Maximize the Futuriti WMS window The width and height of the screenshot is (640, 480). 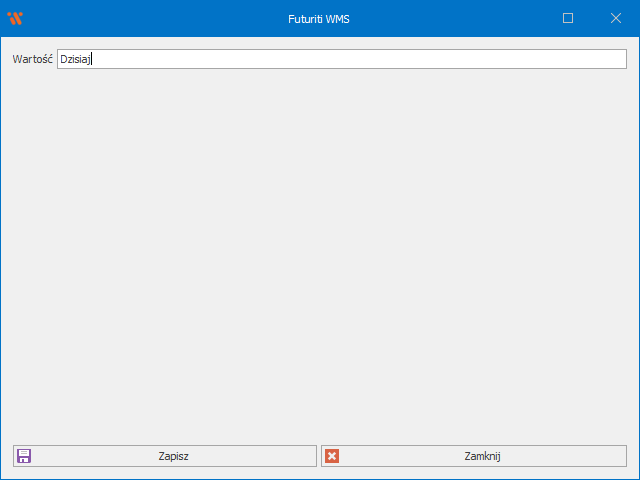click(x=568, y=18)
